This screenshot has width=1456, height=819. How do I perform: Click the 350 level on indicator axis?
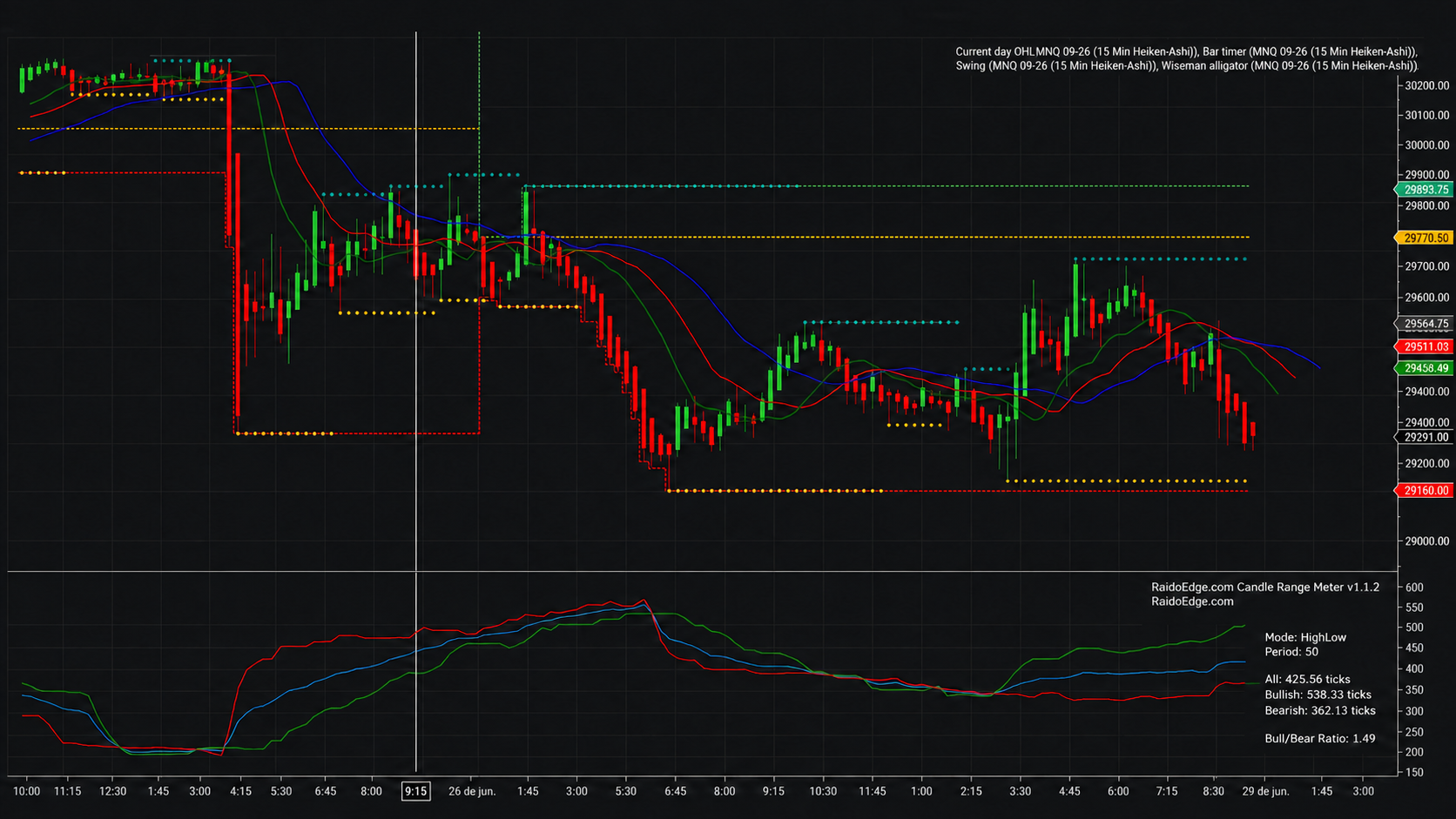click(1414, 690)
